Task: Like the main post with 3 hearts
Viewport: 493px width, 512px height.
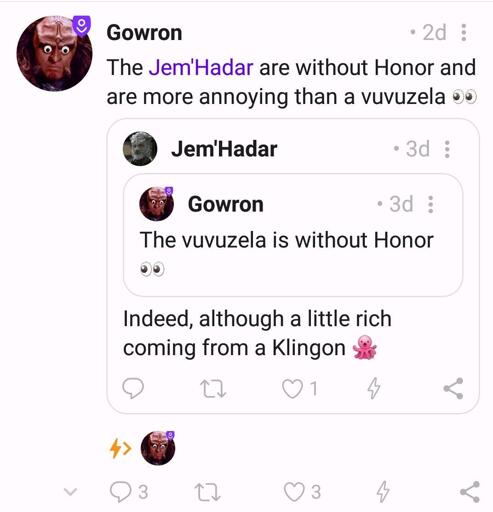Action: pyautogui.click(x=302, y=492)
